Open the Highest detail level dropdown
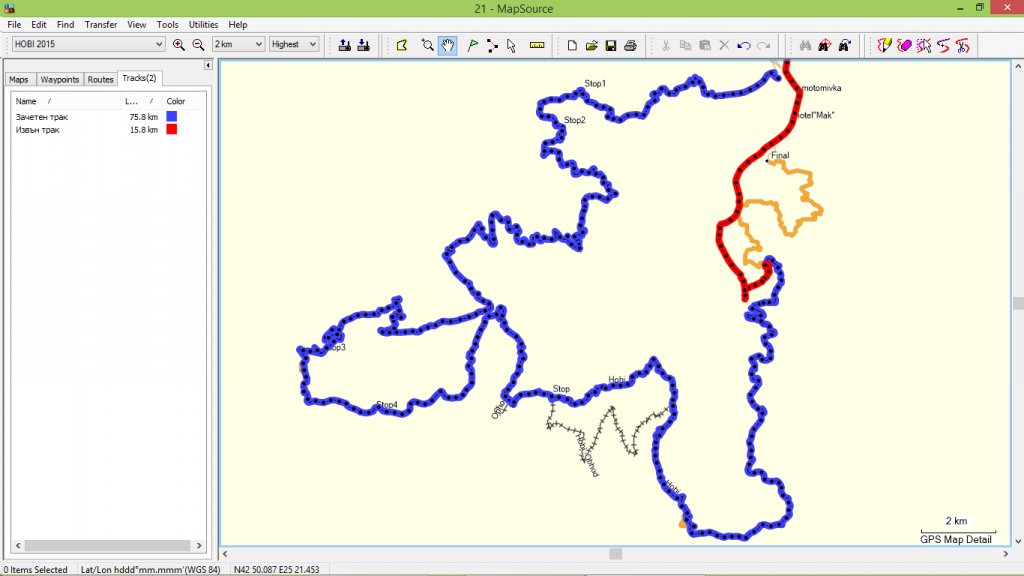Screen dimensions: 1024x576 (294, 44)
